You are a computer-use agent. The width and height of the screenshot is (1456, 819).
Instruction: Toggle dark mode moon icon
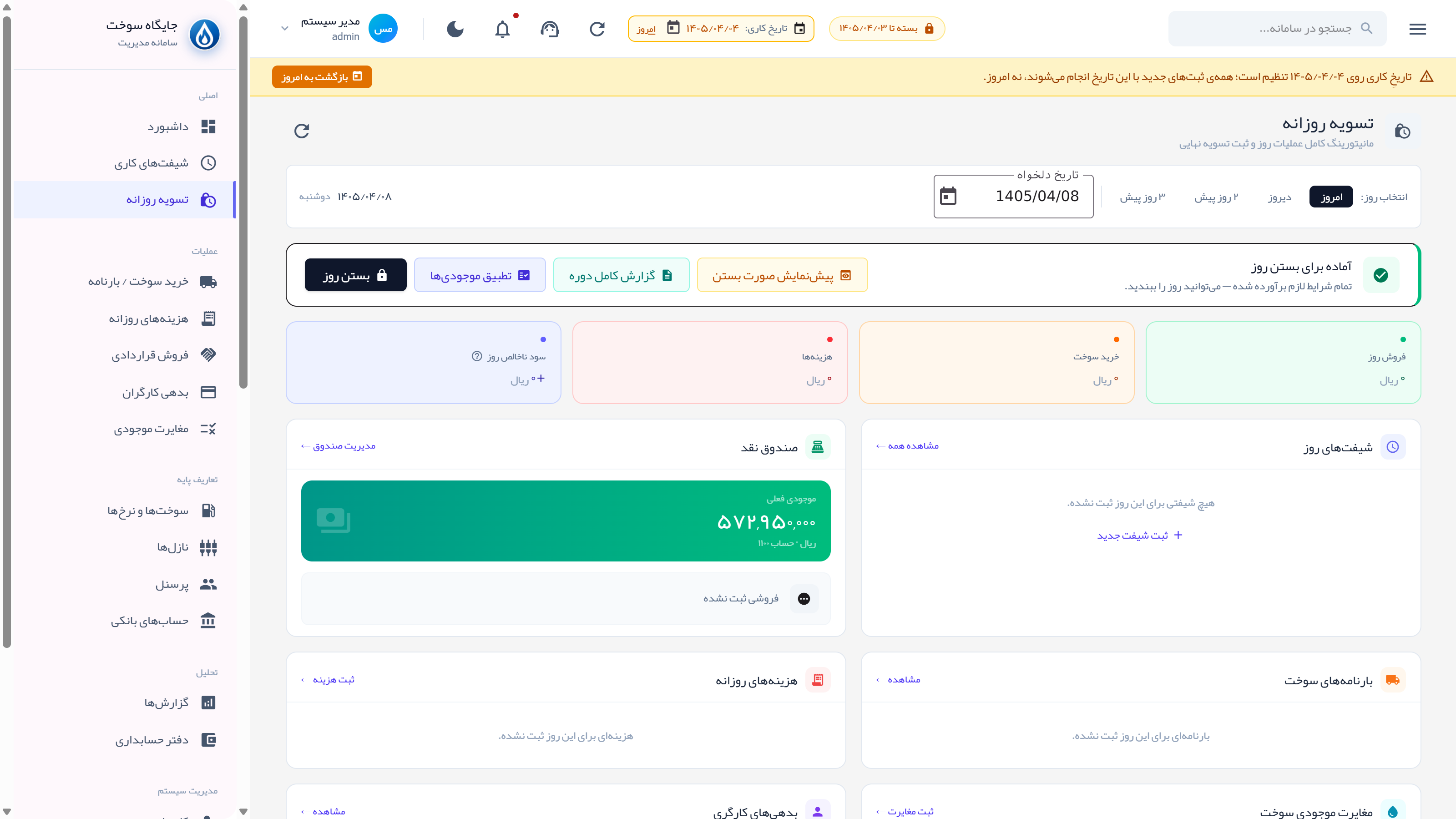point(455,29)
